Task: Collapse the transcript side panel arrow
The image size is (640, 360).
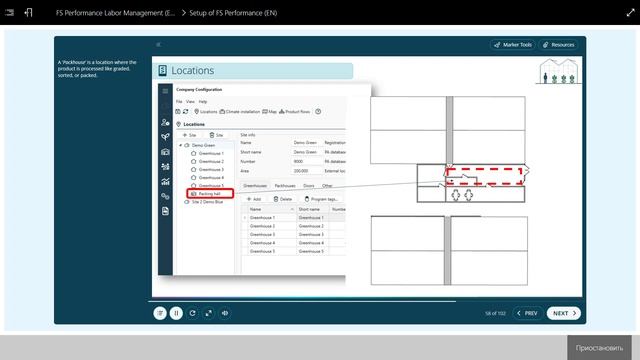Action: [158, 44]
